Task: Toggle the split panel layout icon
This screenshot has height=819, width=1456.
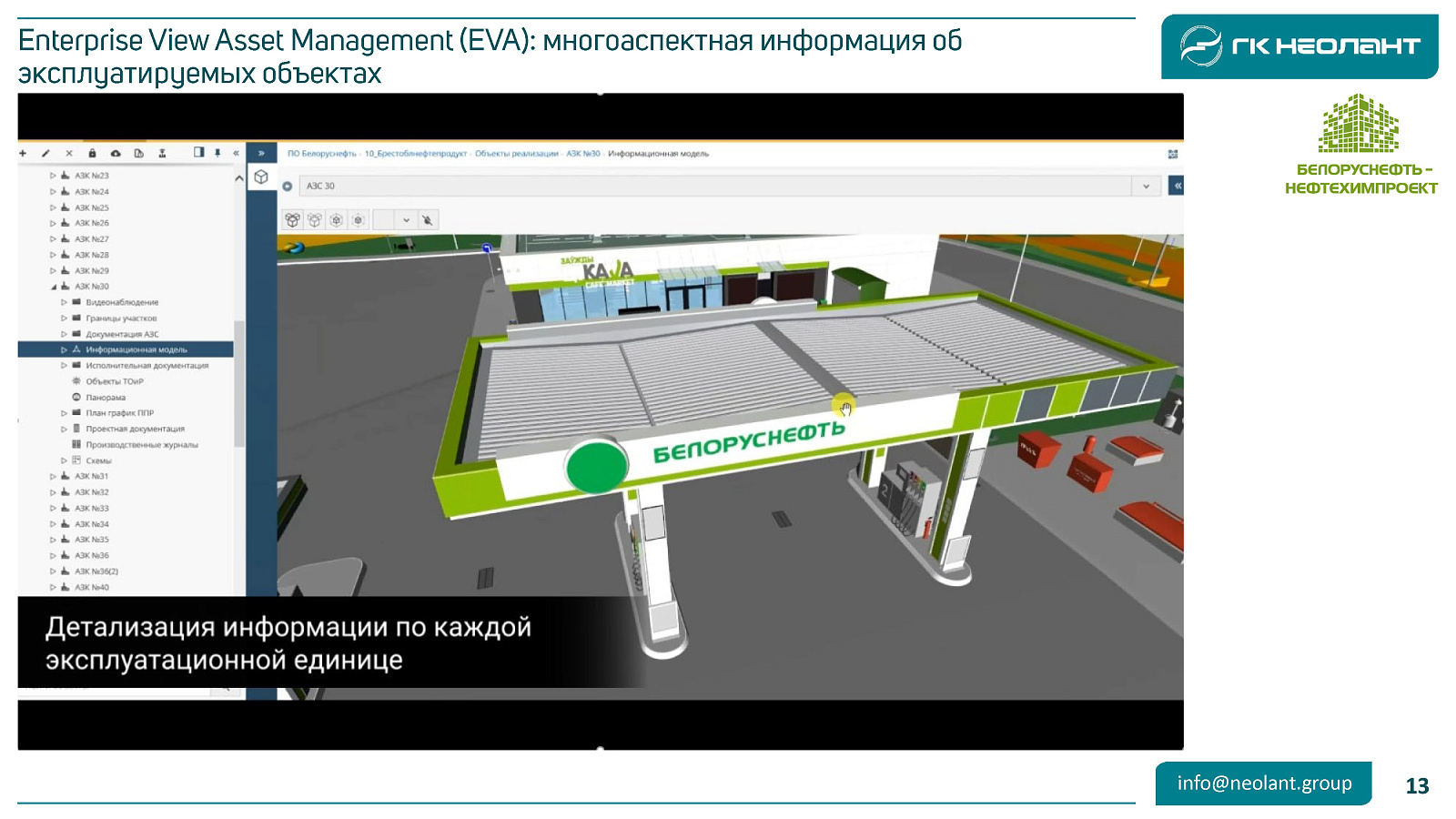Action: click(198, 153)
